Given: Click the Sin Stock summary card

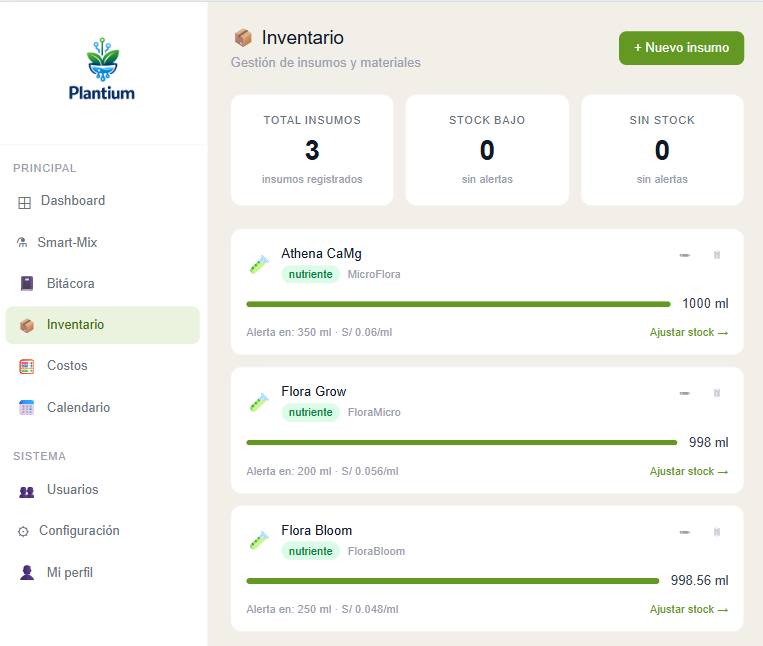Looking at the screenshot, I should 662,150.
